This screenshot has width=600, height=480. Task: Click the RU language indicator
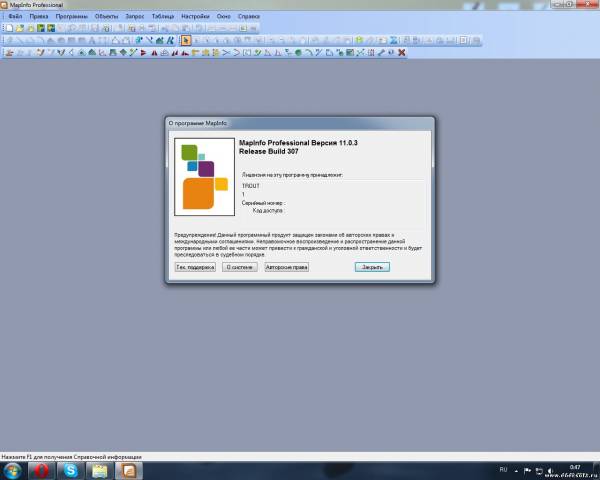(x=503, y=470)
